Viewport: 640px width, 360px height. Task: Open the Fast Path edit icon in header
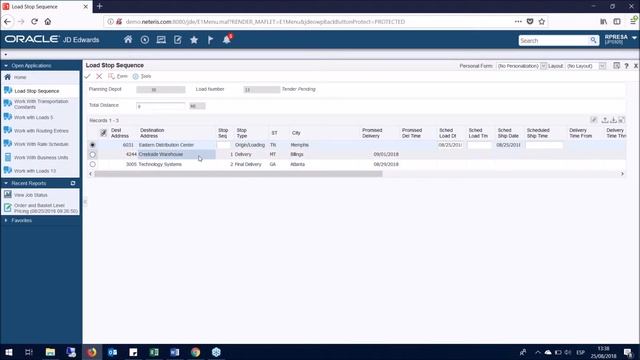click(x=178, y=40)
